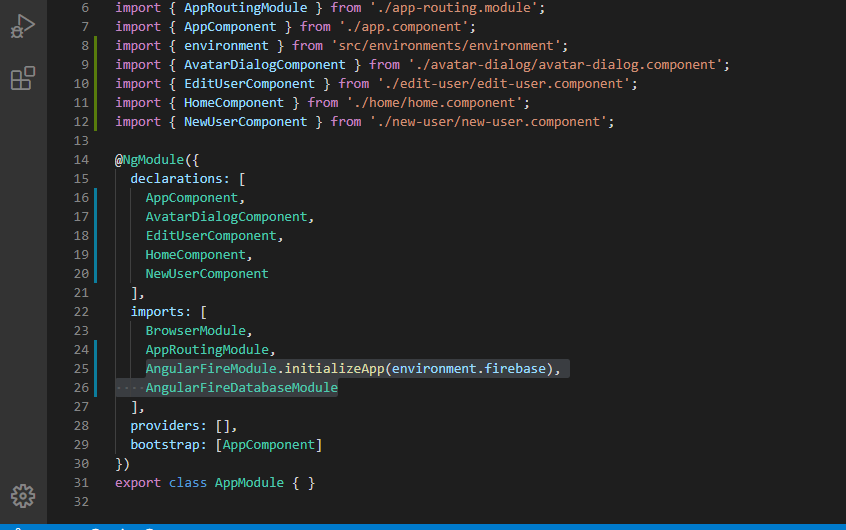Image resolution: width=846 pixels, height=530 pixels.
Task: Click line number 14 in the gutter
Action: point(81,160)
